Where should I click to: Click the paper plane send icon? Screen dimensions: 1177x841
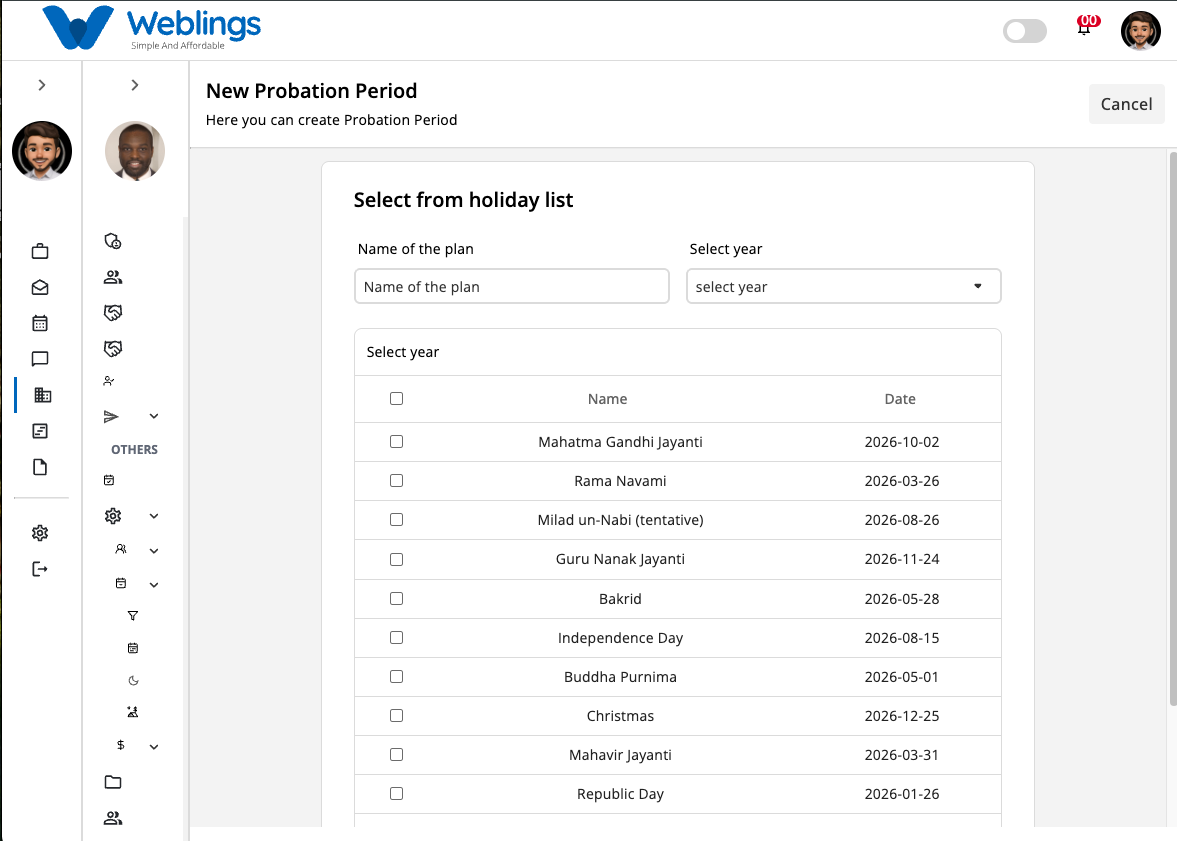[111, 417]
